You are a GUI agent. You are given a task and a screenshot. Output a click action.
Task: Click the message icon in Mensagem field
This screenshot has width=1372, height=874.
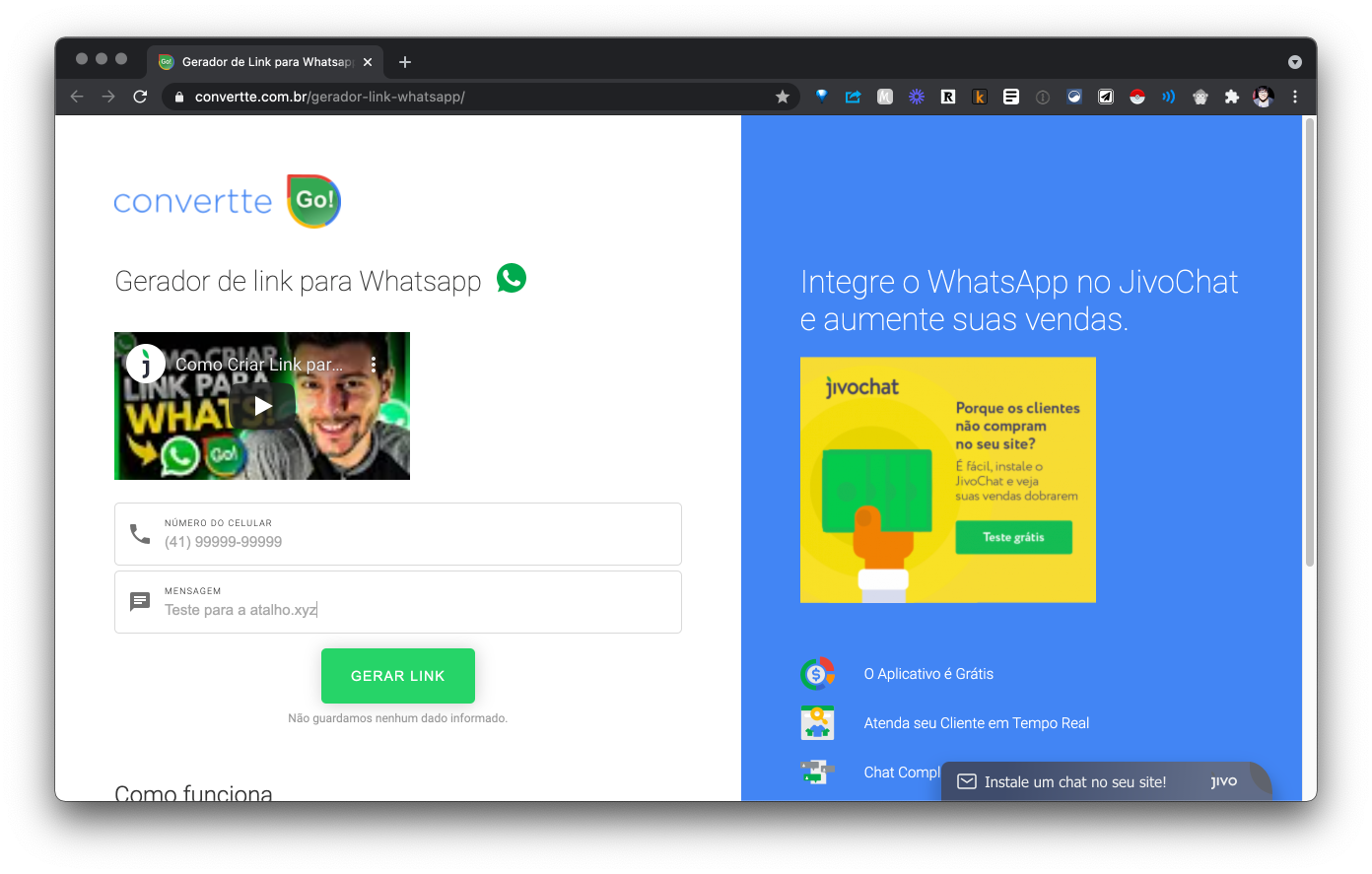[x=140, y=601]
